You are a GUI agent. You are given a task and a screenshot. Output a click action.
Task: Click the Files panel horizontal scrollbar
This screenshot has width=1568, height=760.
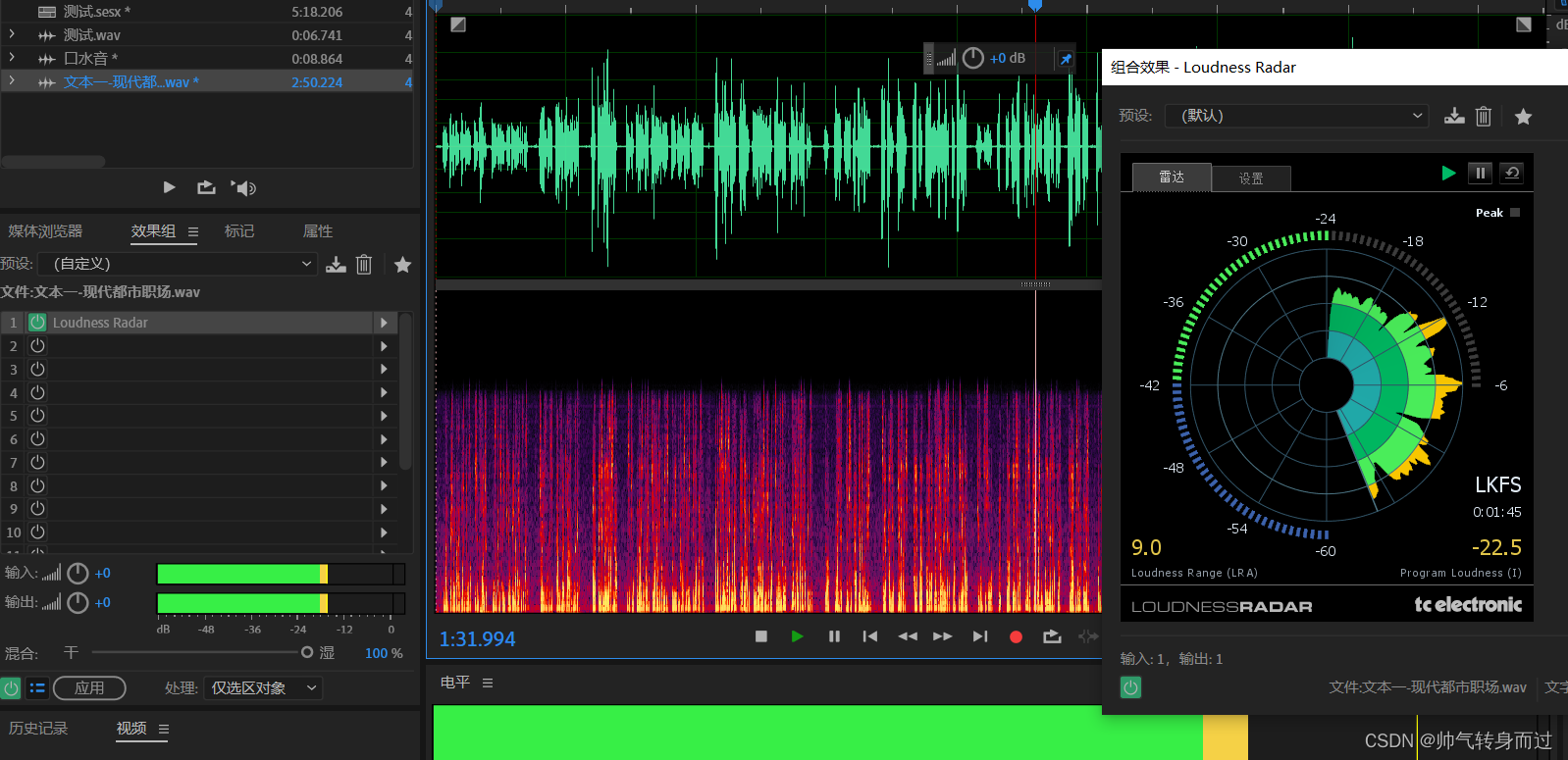click(54, 162)
